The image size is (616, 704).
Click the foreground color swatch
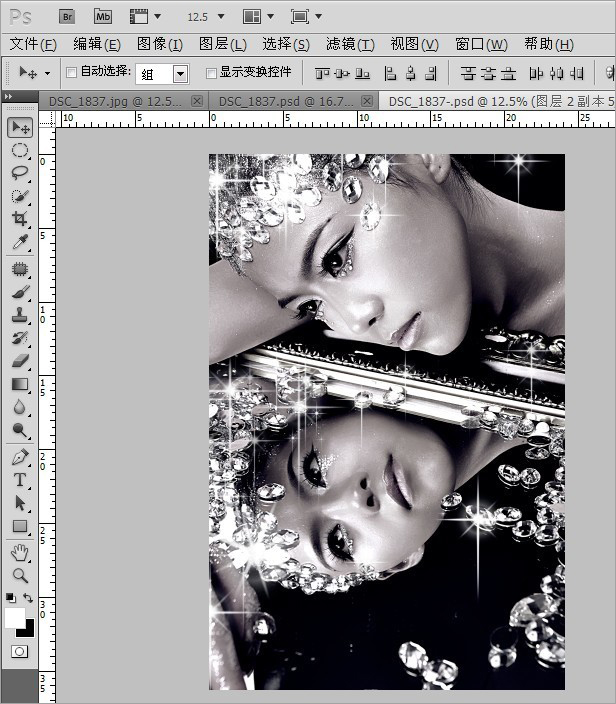point(14,617)
